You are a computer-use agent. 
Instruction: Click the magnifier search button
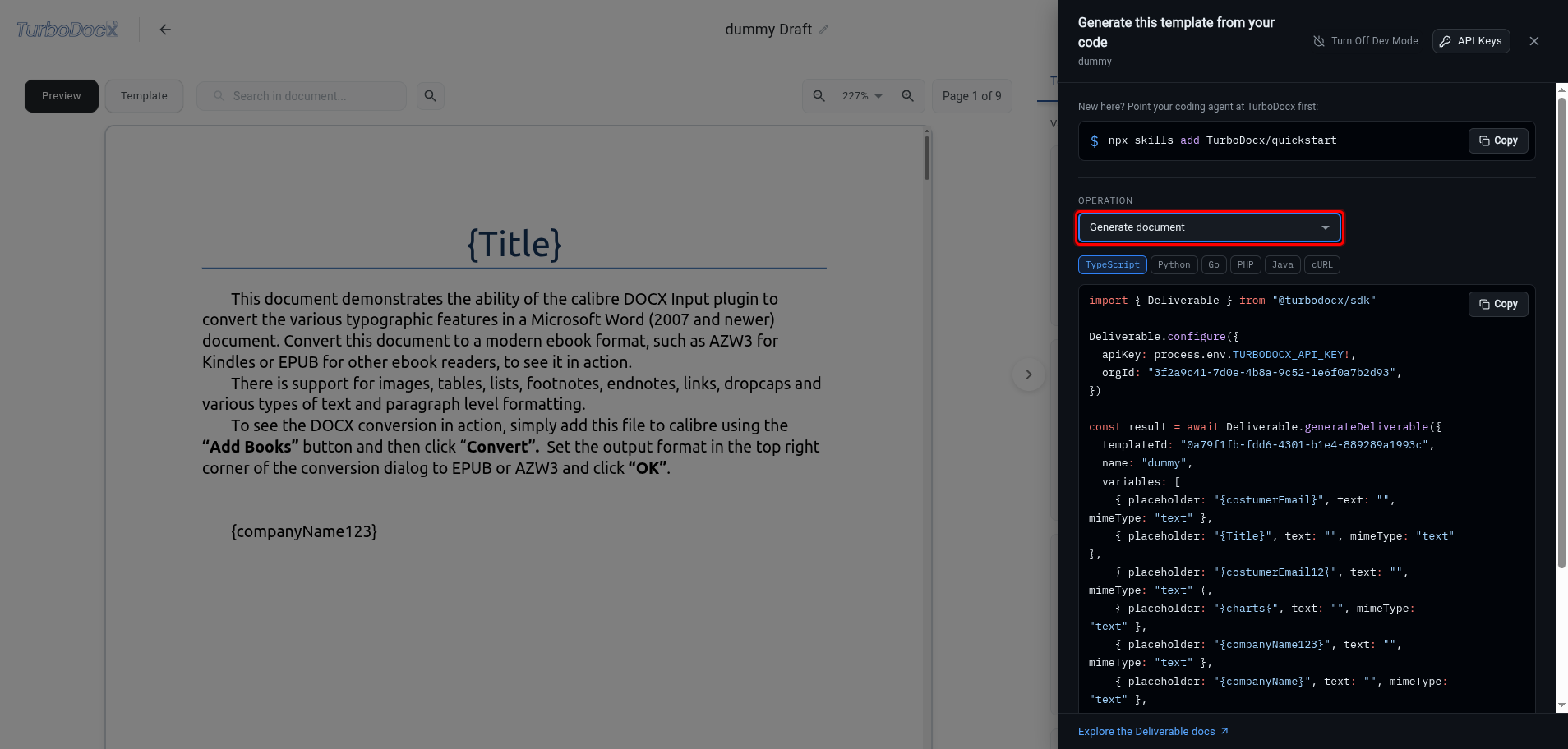click(x=431, y=96)
